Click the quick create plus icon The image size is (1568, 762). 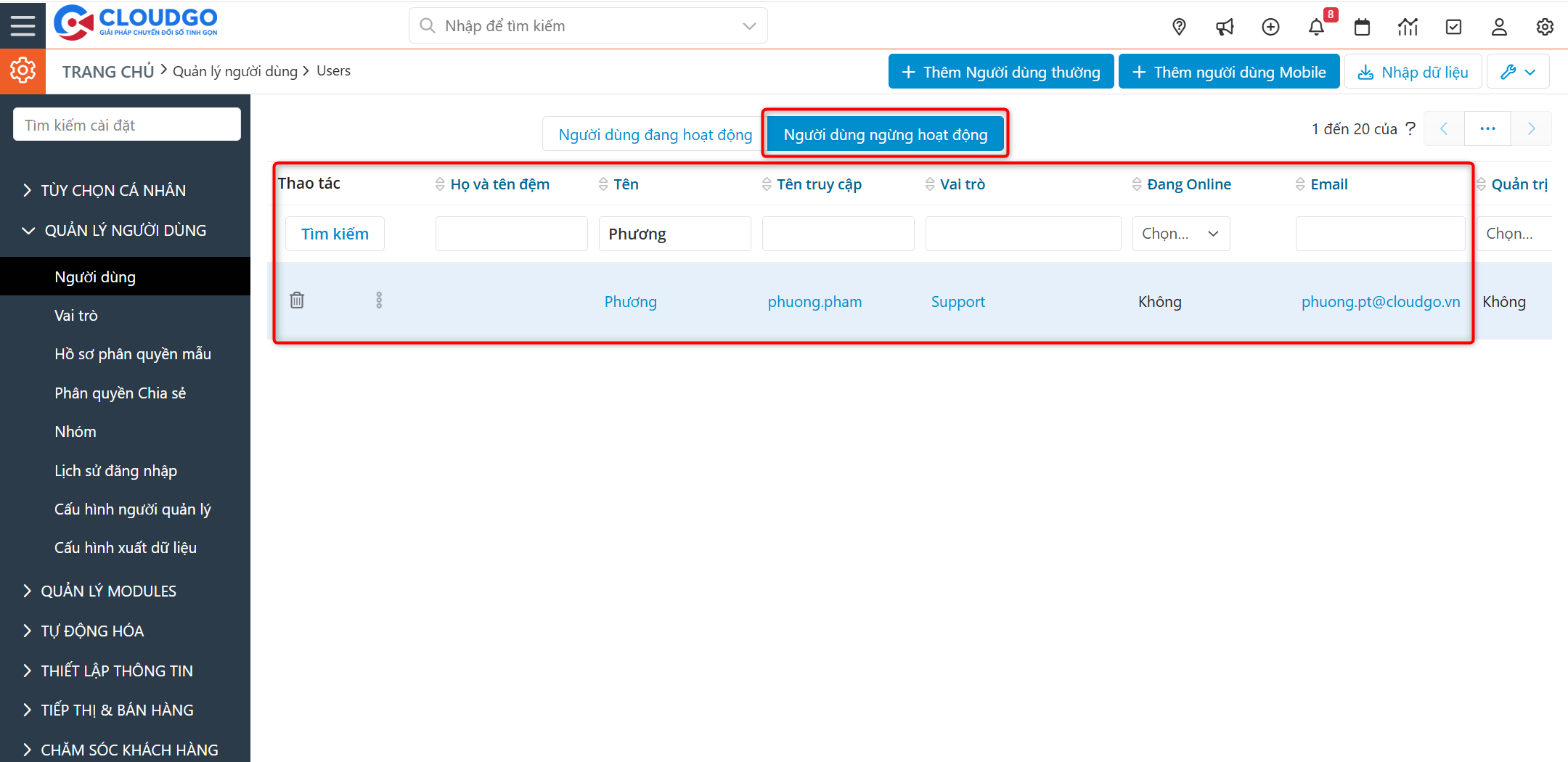point(1270,26)
